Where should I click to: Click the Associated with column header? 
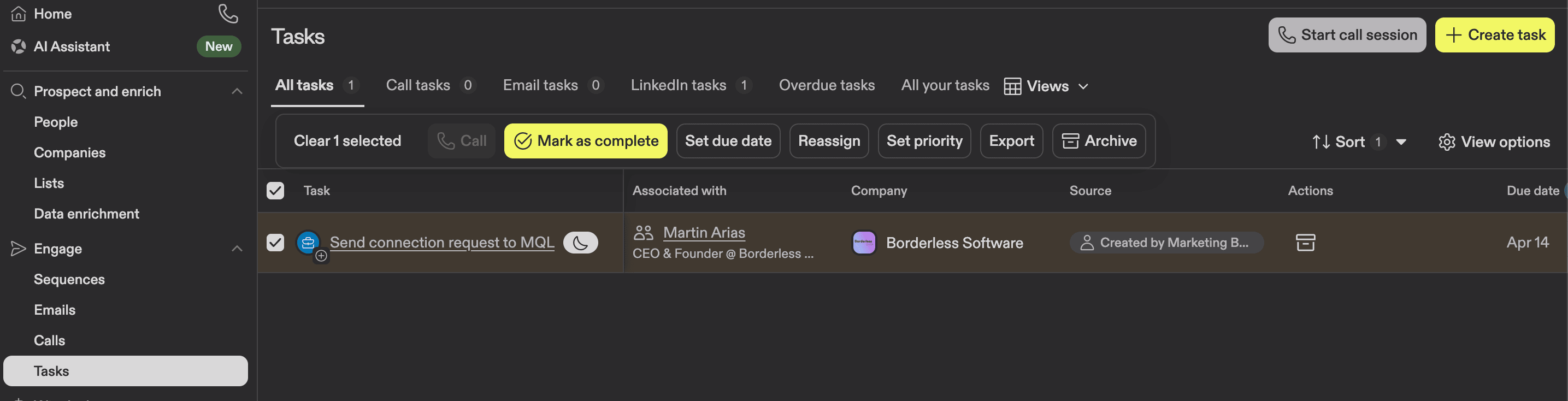(x=679, y=191)
